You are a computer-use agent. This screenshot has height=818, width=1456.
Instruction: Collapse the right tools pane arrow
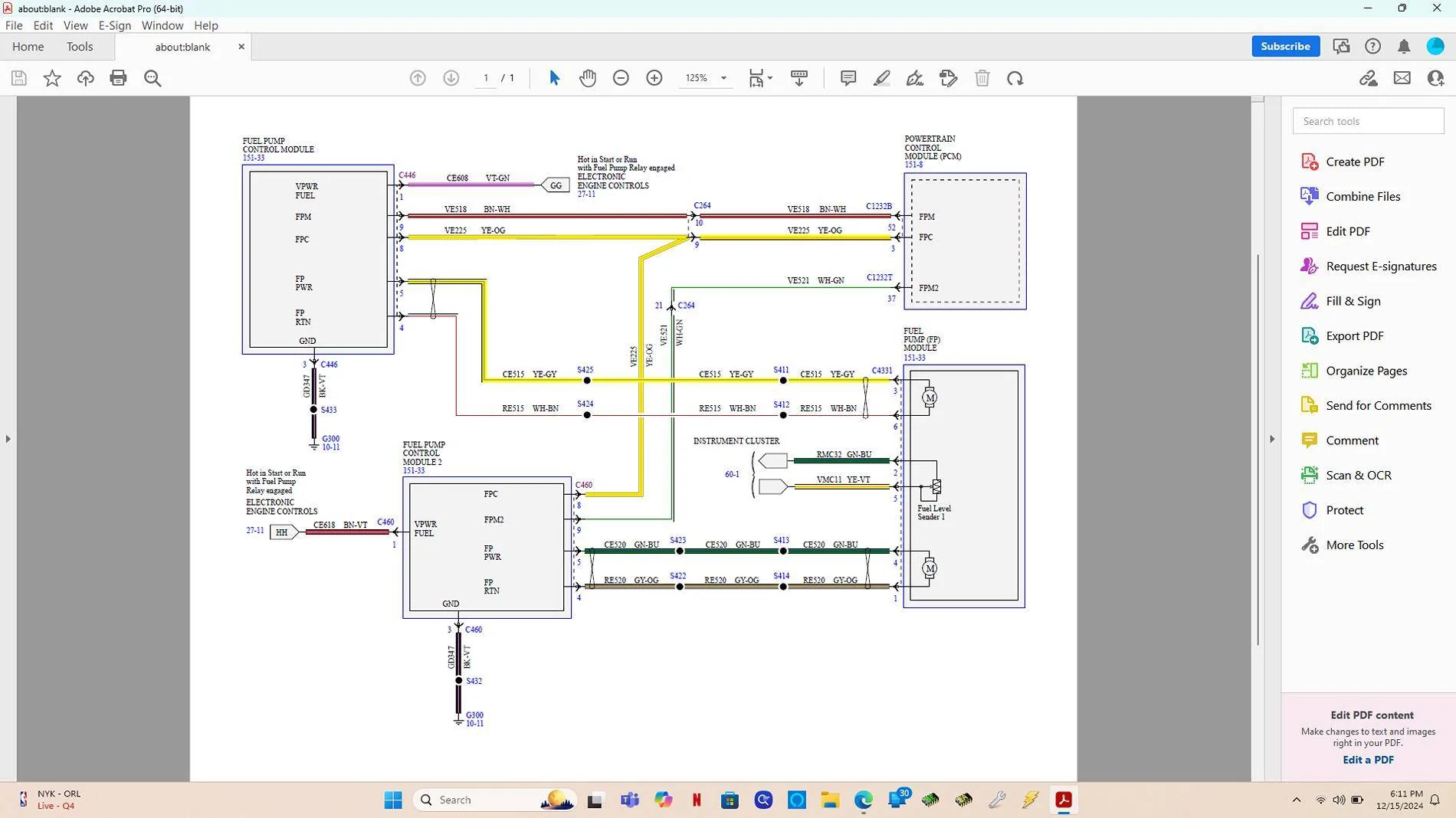coord(1272,439)
